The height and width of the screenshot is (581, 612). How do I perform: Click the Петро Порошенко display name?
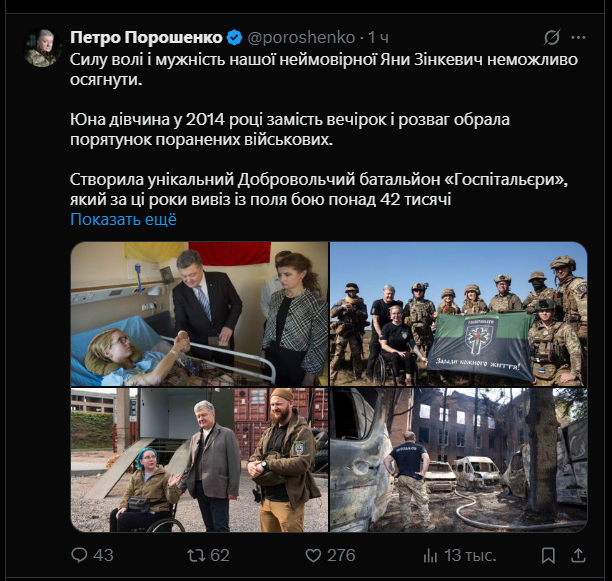click(x=146, y=37)
